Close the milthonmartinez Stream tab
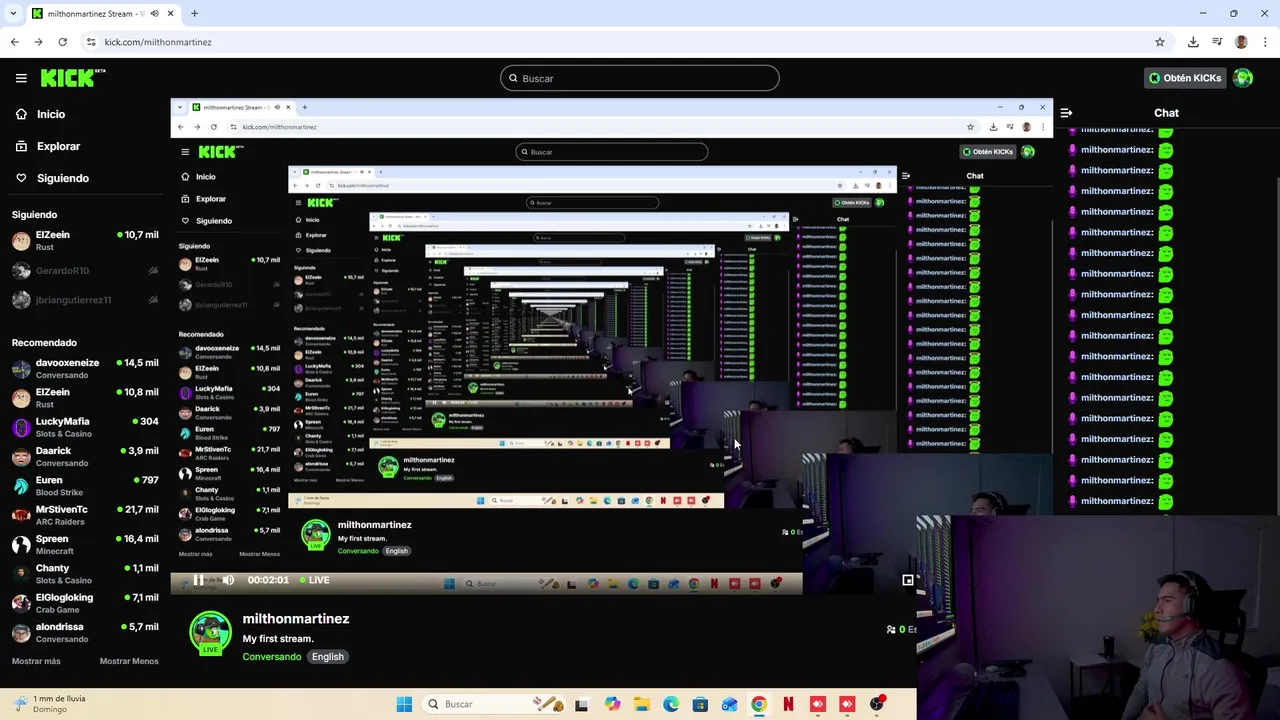 click(170, 14)
